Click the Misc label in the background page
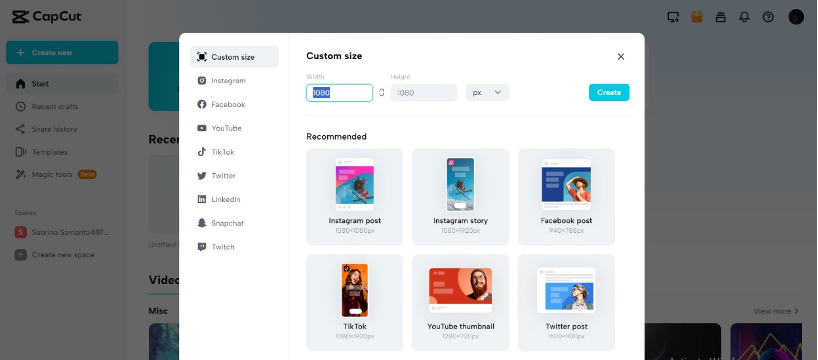Screen dimensions: 818x360 click(x=158, y=311)
